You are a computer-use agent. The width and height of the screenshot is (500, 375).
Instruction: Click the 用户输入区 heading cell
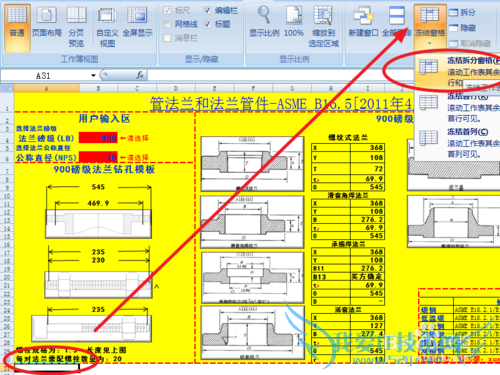(x=104, y=119)
